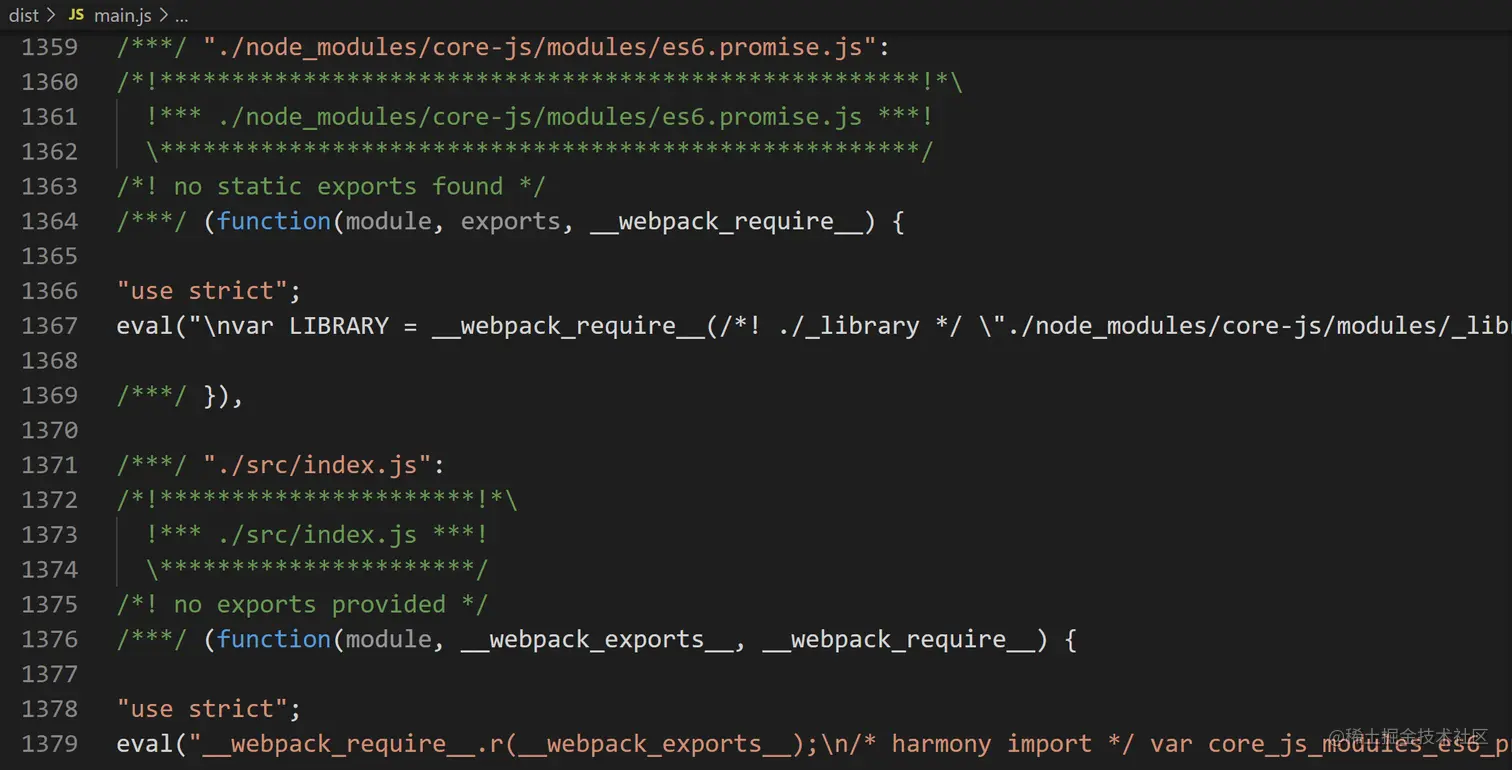Click the chevron after dist in breadcrumb
The width and height of the screenshot is (1512, 770).
tap(51, 15)
